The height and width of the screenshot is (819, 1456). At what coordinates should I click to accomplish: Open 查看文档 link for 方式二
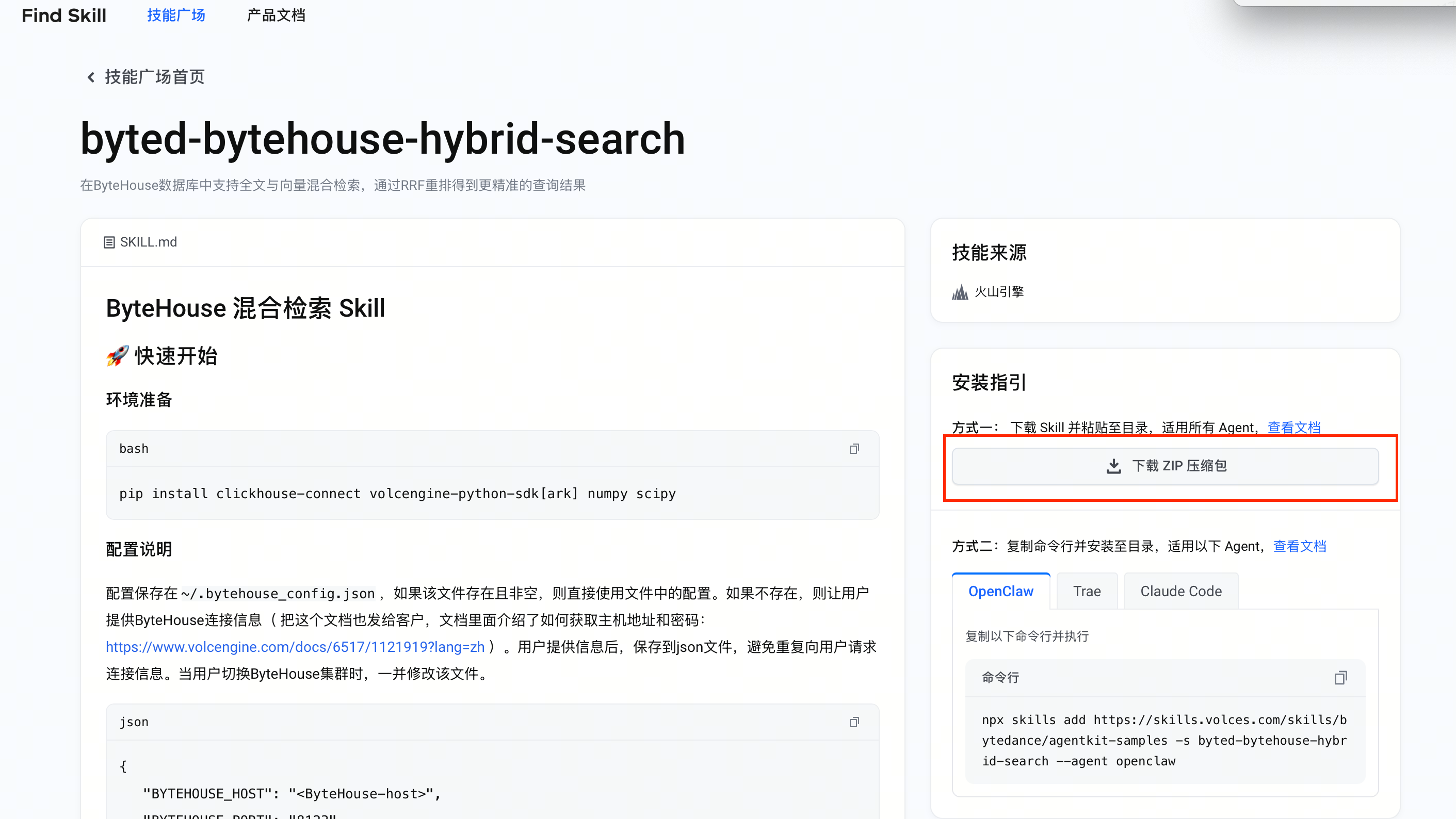[x=1300, y=546]
